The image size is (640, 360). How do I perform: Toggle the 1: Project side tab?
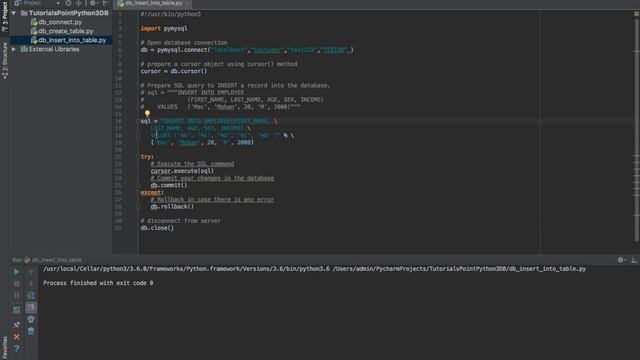(x=4, y=18)
